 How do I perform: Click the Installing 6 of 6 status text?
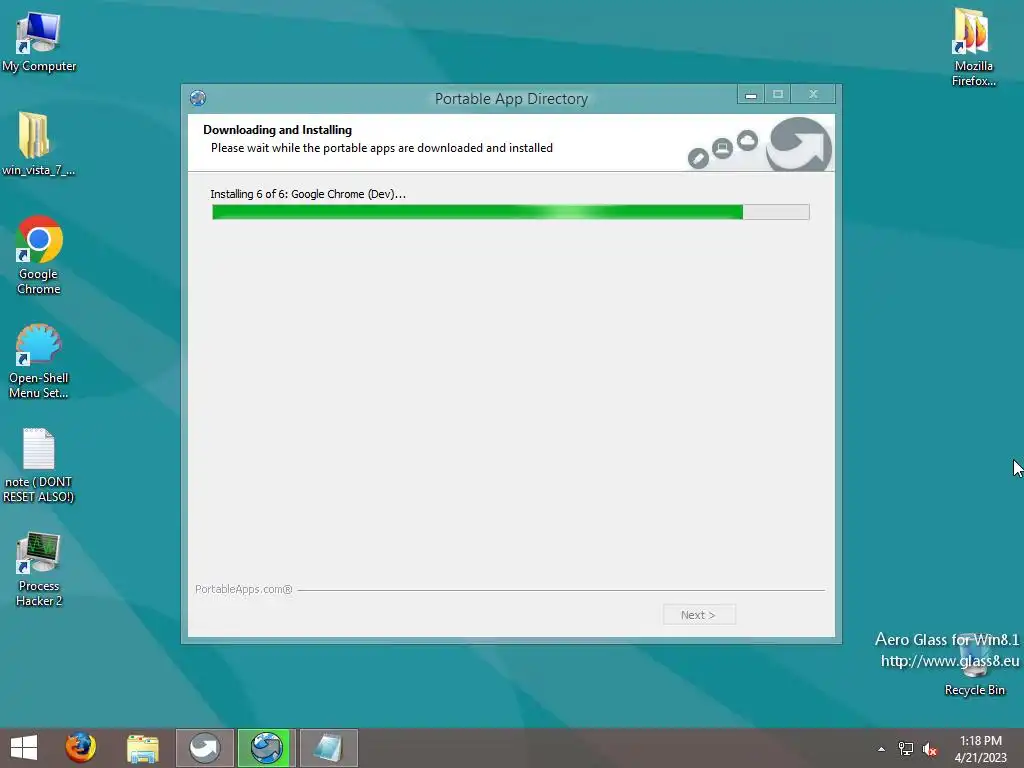point(308,194)
